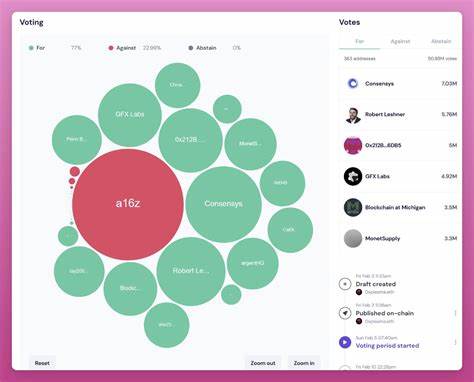
Task: Open Consensys avatar in Votes list
Action: coord(353,83)
